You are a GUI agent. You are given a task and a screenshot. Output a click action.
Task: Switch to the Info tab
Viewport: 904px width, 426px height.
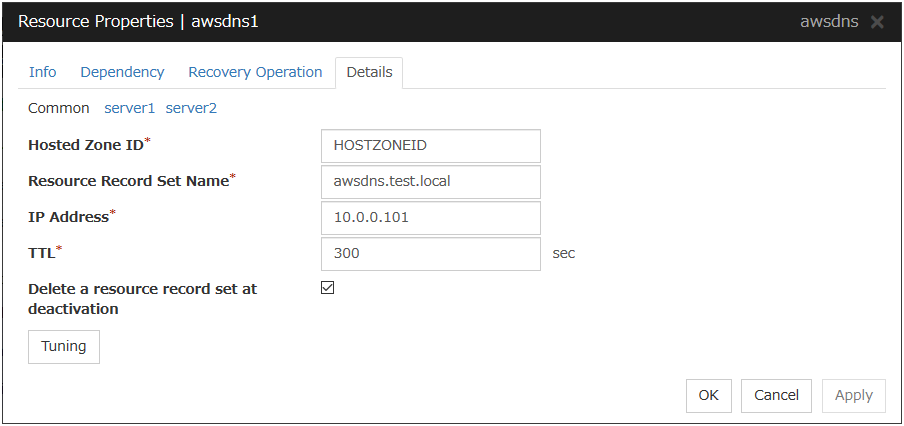point(43,72)
